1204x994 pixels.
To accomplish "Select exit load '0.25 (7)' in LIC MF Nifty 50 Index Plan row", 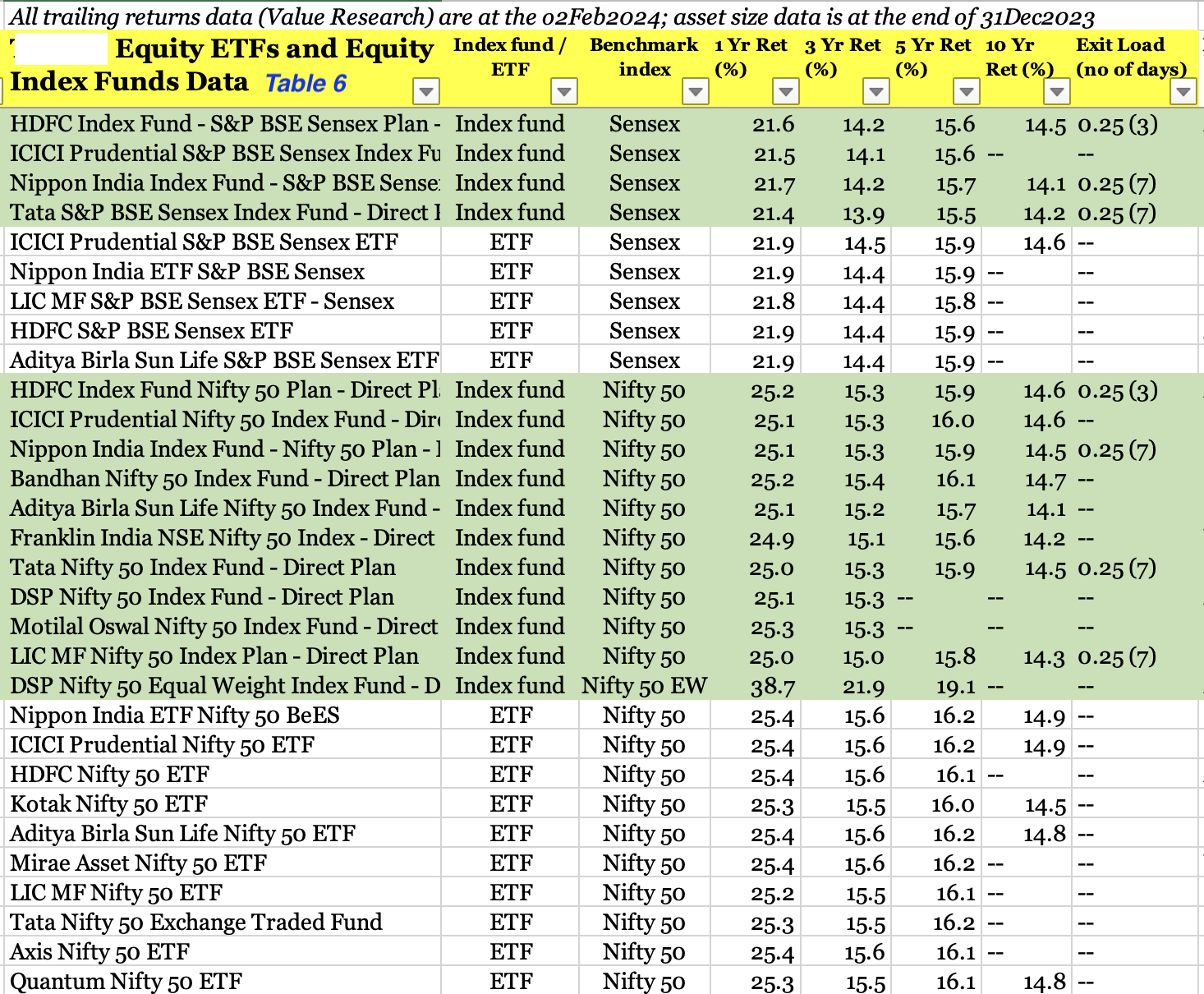I will 1118,656.
